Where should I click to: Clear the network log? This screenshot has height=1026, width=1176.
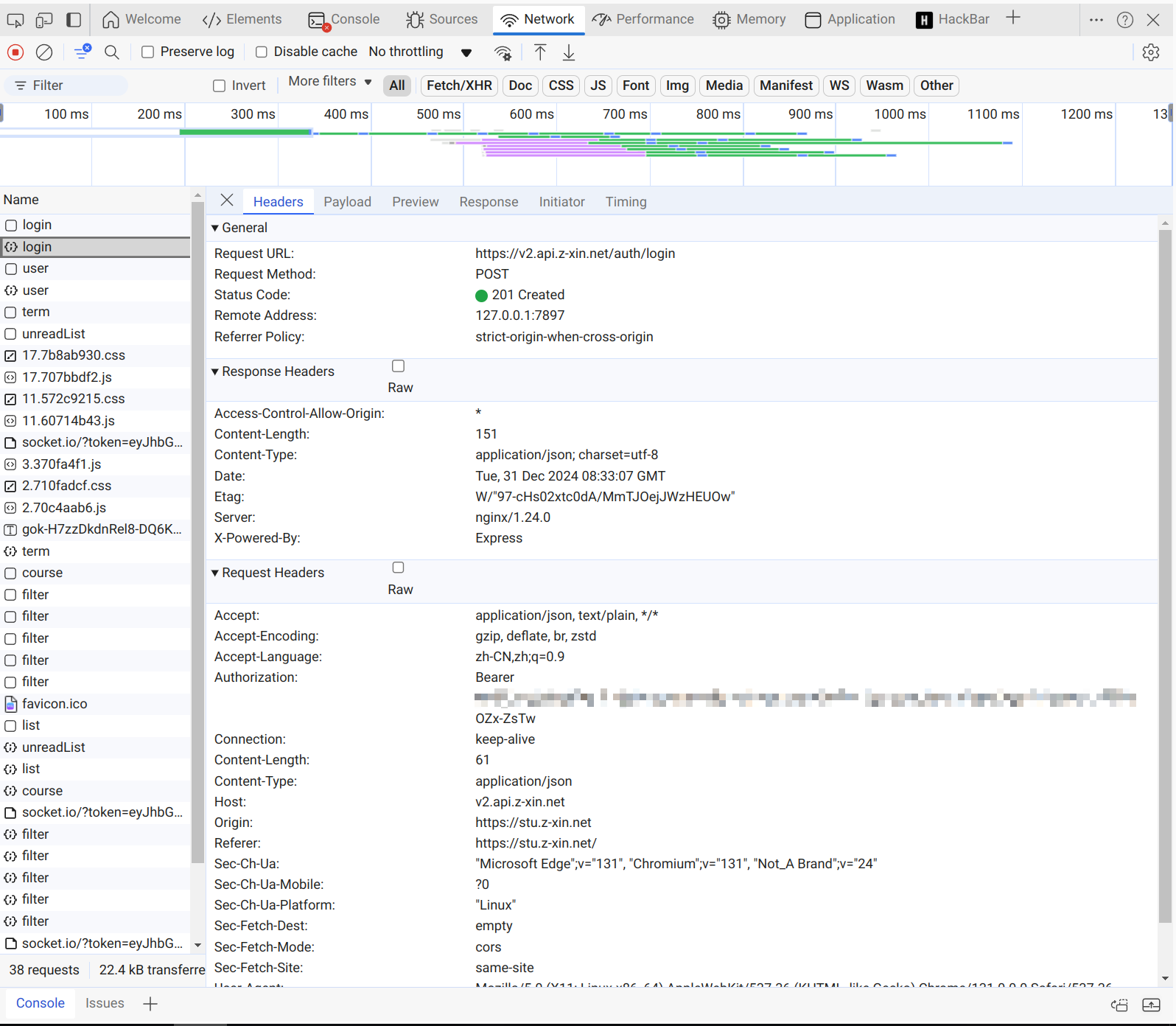[x=44, y=52]
